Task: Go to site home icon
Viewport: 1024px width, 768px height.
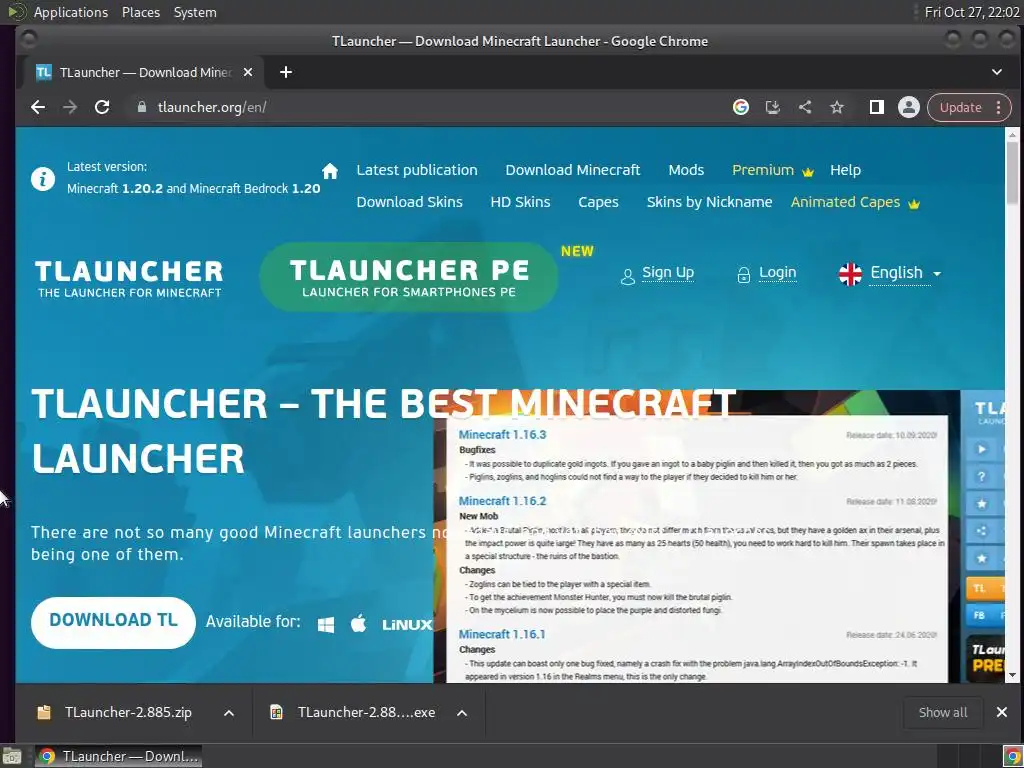Action: tap(330, 170)
